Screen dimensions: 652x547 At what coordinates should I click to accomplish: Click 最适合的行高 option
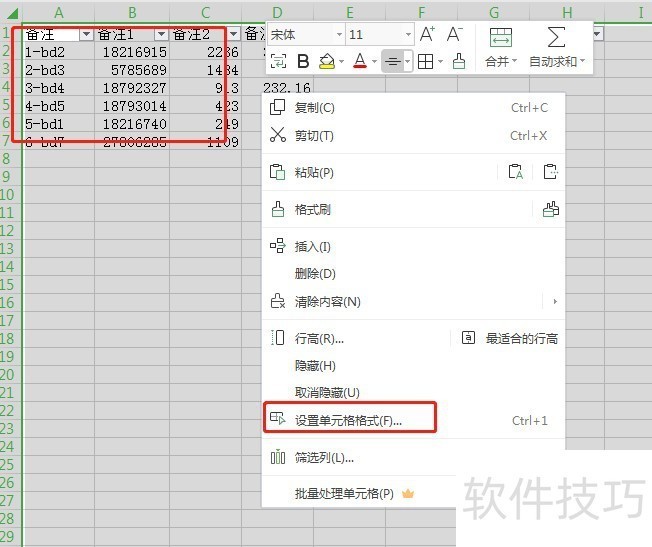521,339
